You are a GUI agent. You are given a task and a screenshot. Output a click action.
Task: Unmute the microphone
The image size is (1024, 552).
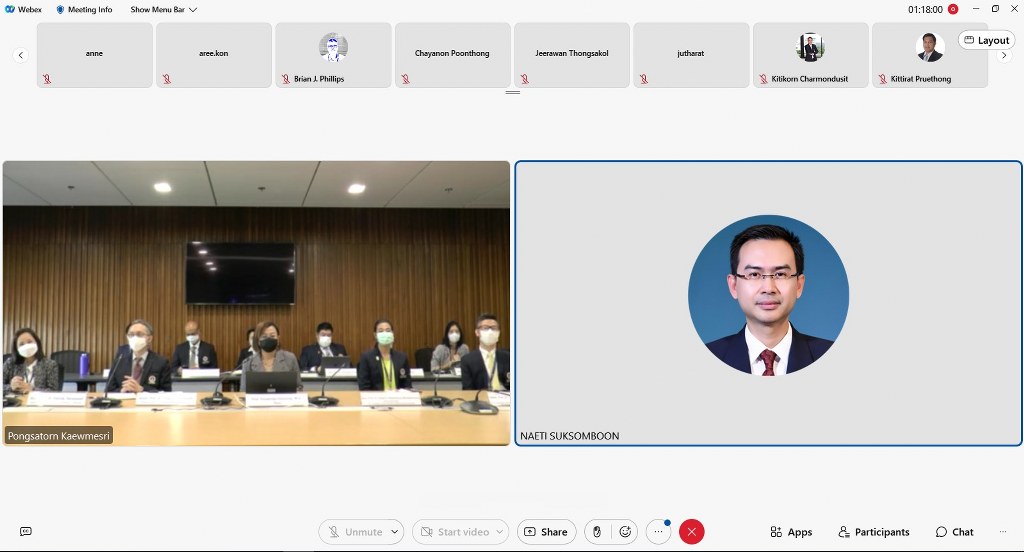[355, 532]
